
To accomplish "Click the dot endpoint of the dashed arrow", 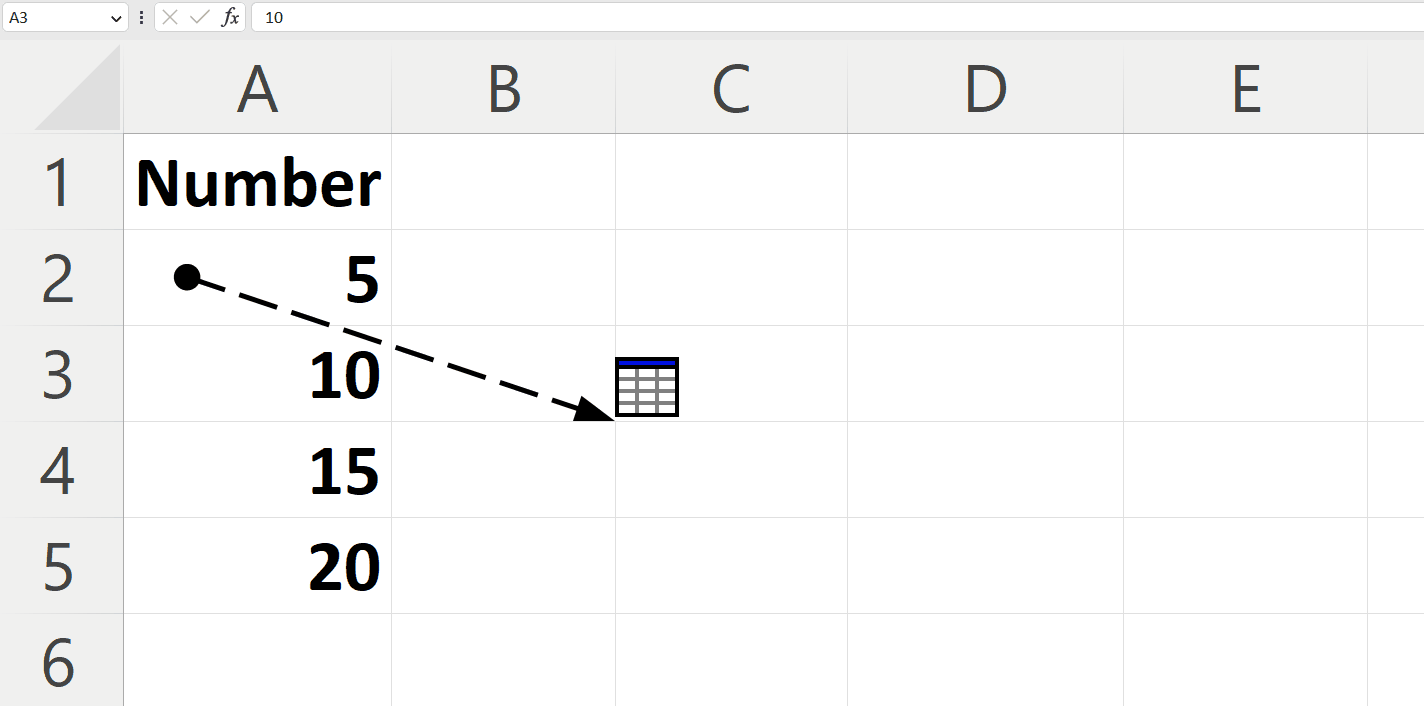I will point(186,278).
